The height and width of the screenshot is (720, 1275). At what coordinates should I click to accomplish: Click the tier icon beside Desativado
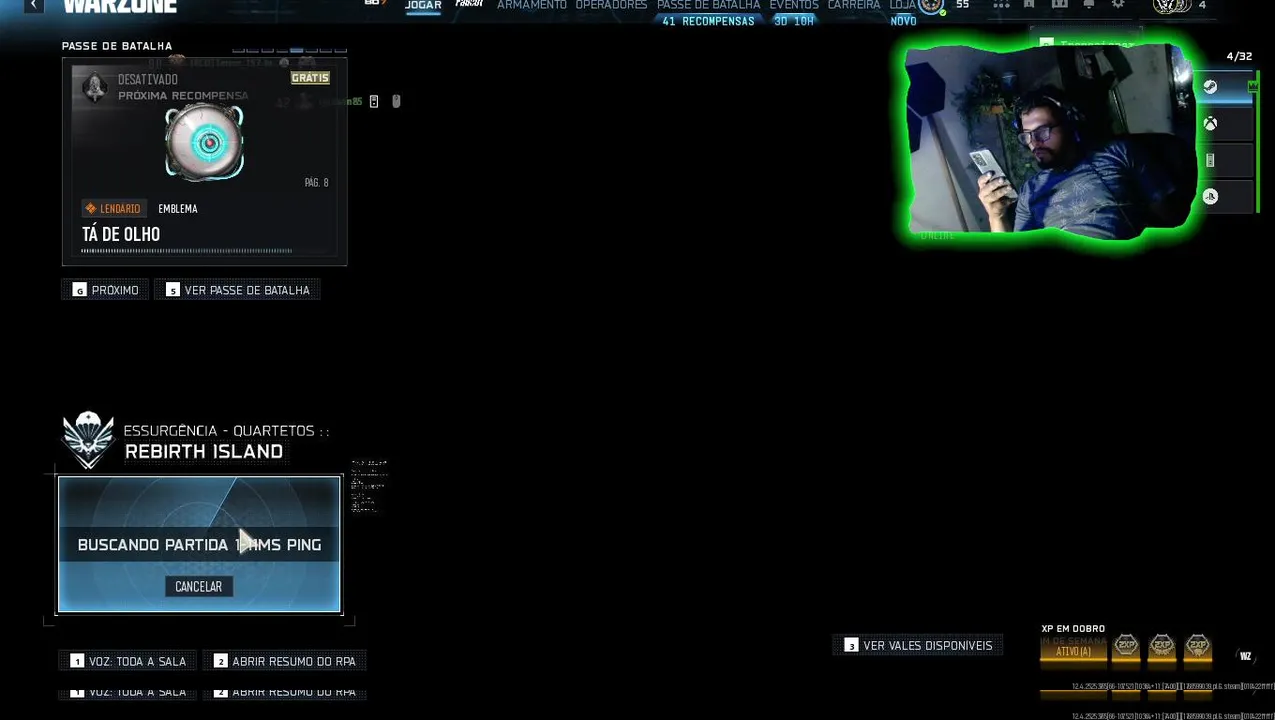coord(95,87)
